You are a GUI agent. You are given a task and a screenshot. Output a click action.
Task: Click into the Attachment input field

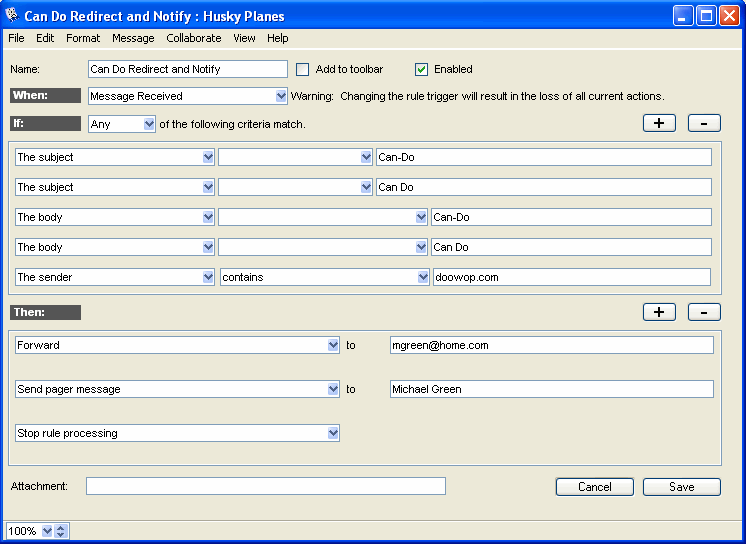pyautogui.click(x=265, y=486)
